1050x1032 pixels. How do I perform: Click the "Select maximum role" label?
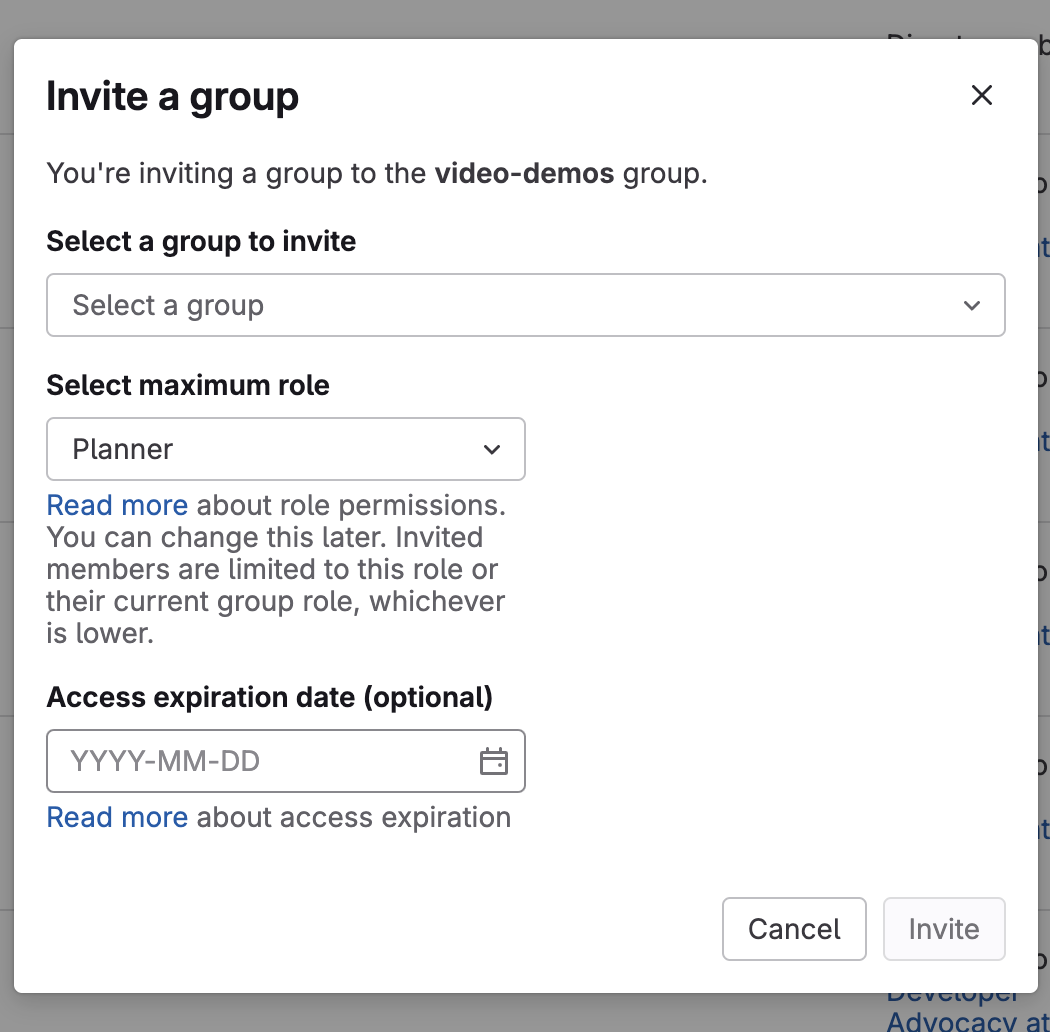coord(187,385)
